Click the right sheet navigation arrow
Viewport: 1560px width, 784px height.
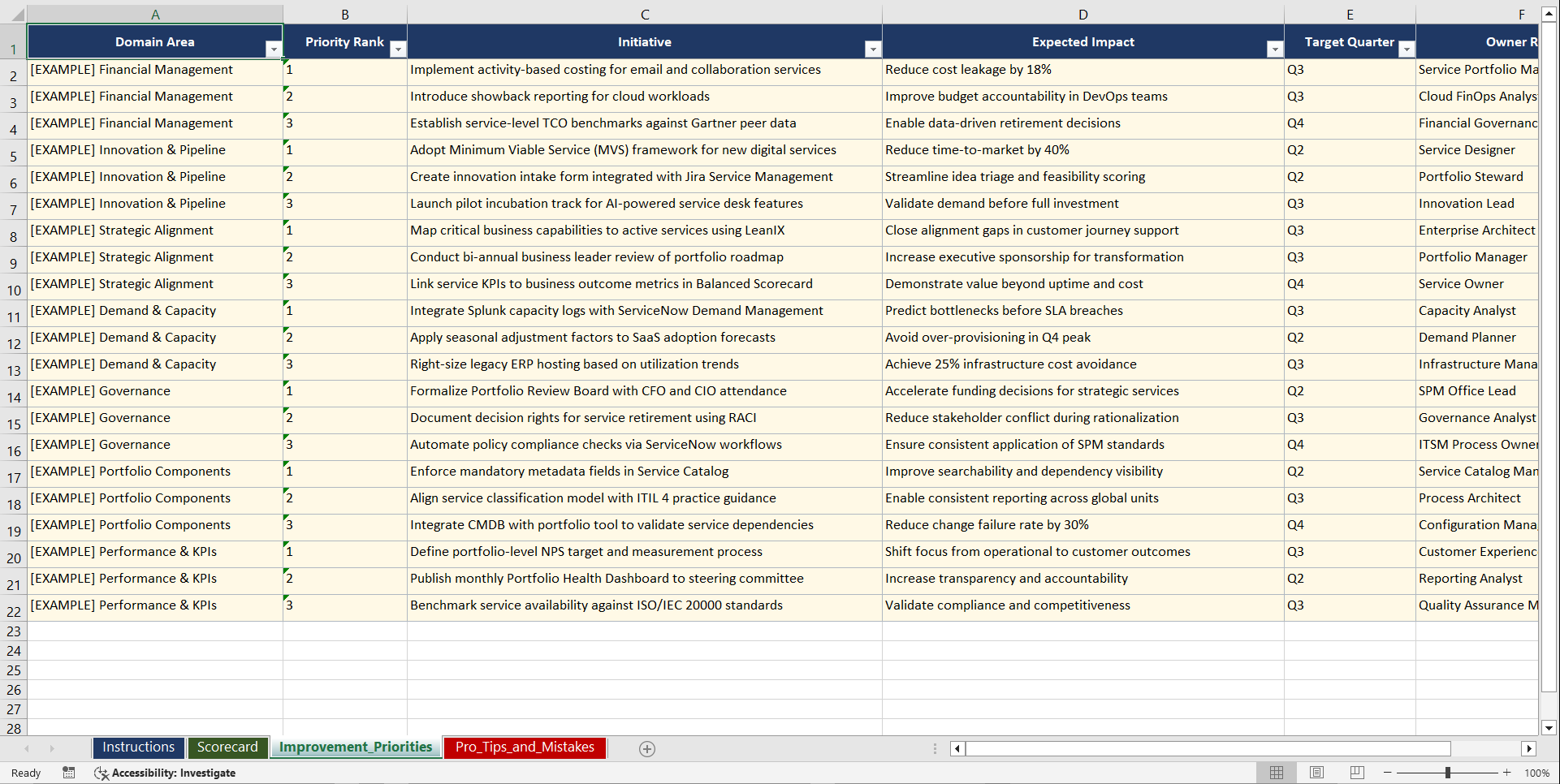(x=52, y=748)
